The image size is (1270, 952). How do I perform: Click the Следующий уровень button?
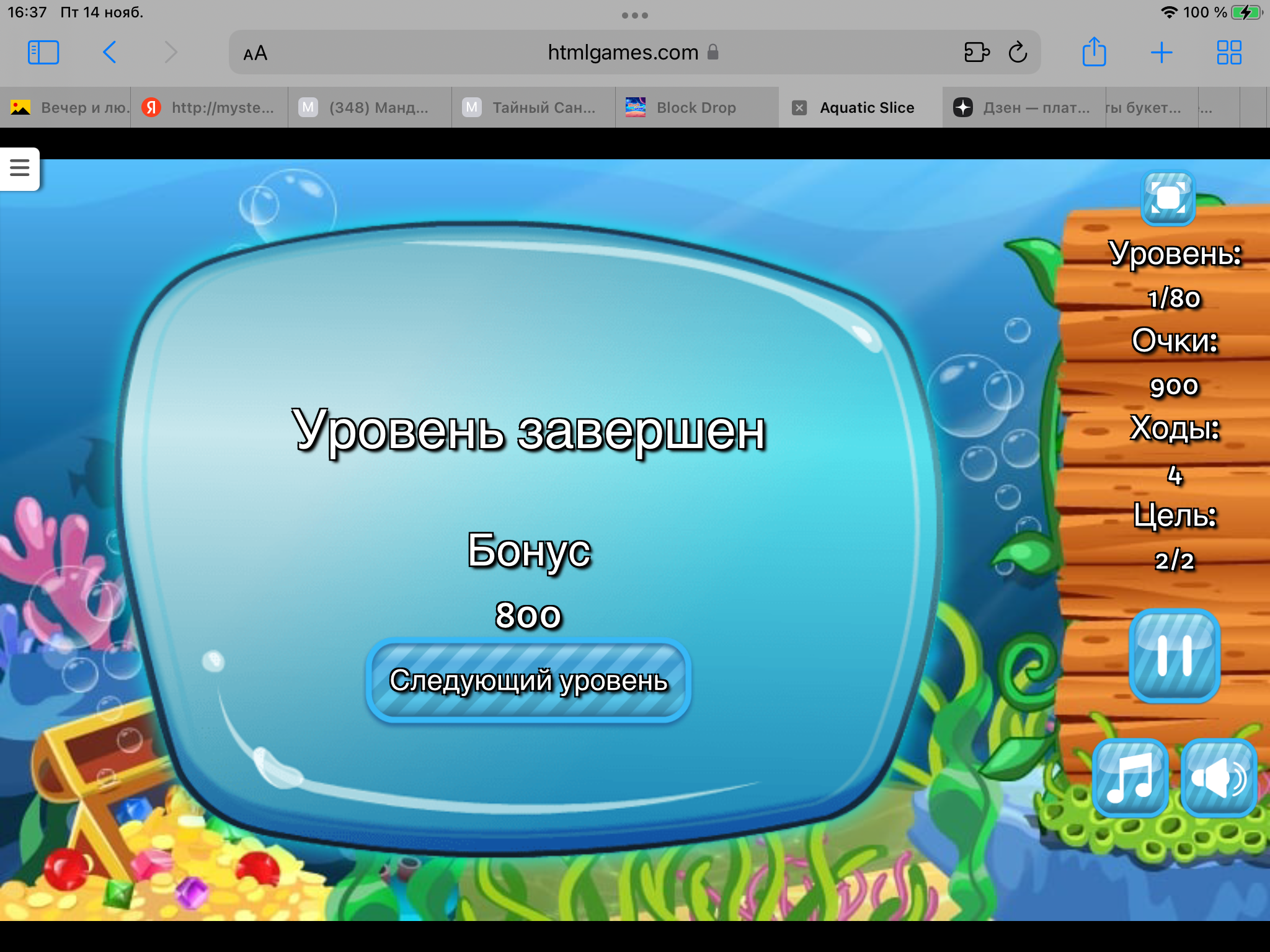[528, 681]
